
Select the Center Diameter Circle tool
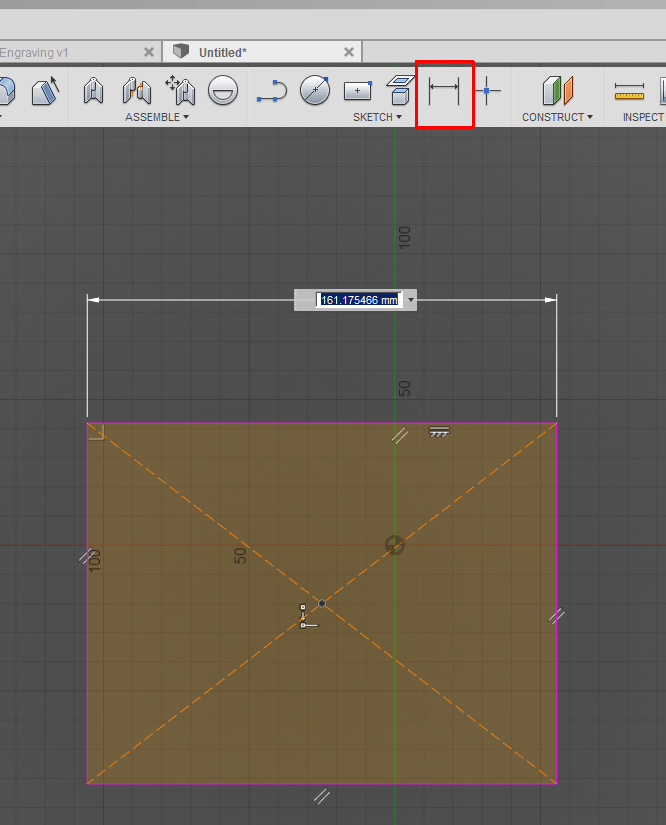click(x=315, y=90)
